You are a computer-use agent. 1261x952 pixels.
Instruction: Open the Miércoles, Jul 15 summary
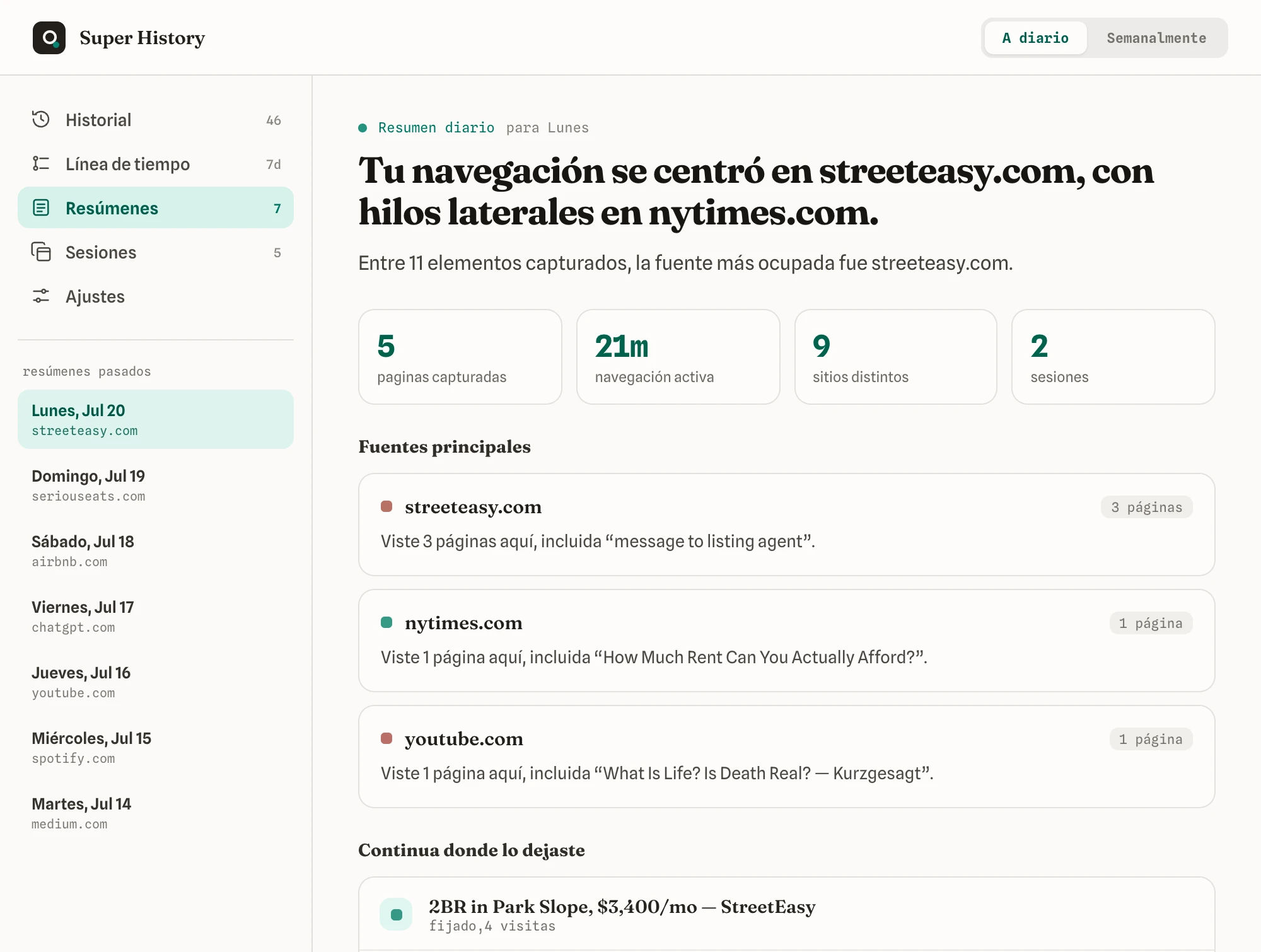156,747
